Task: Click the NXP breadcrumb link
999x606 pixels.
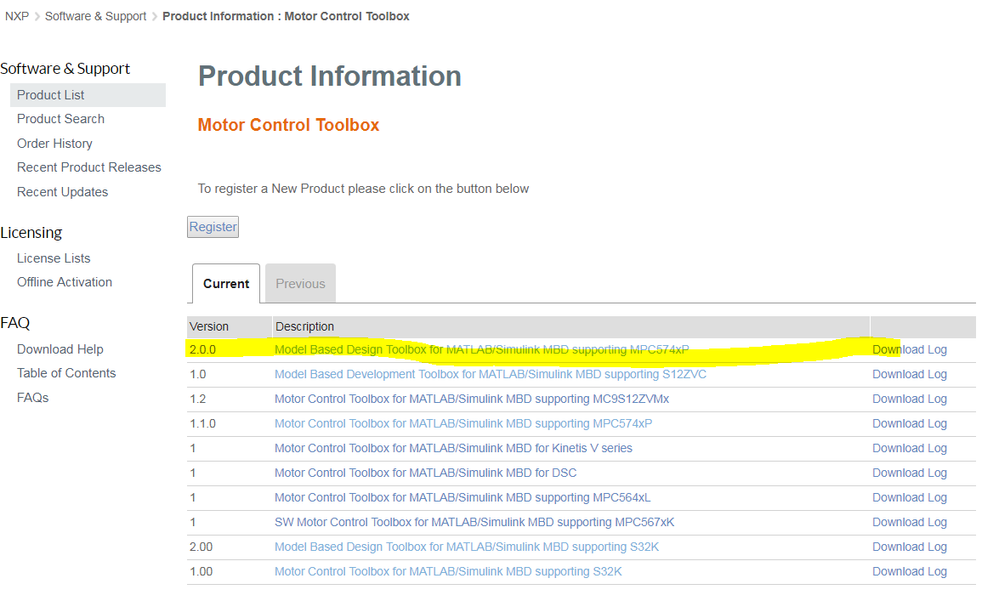Action: 17,16
